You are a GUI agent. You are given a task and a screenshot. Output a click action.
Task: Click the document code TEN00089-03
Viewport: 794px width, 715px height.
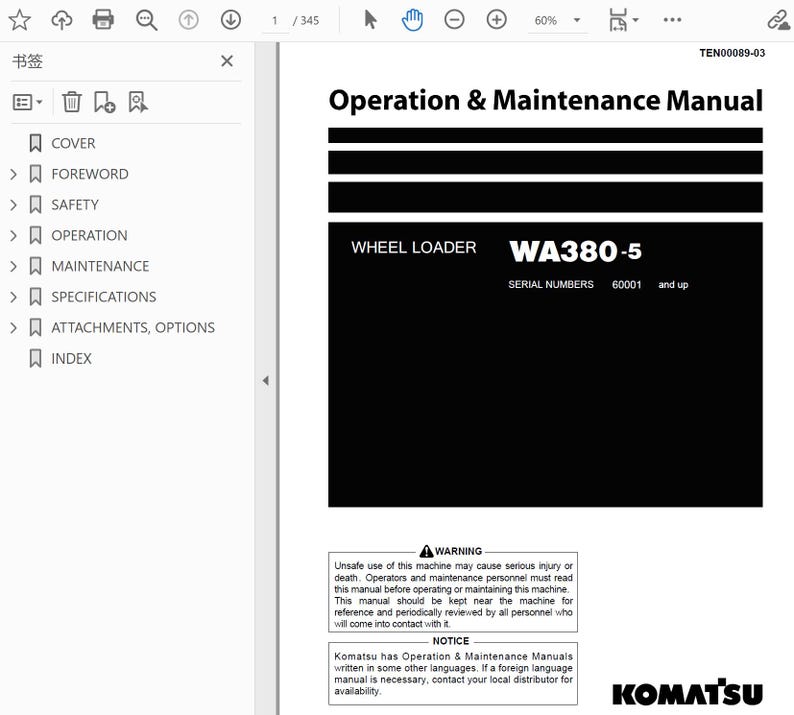point(732,53)
